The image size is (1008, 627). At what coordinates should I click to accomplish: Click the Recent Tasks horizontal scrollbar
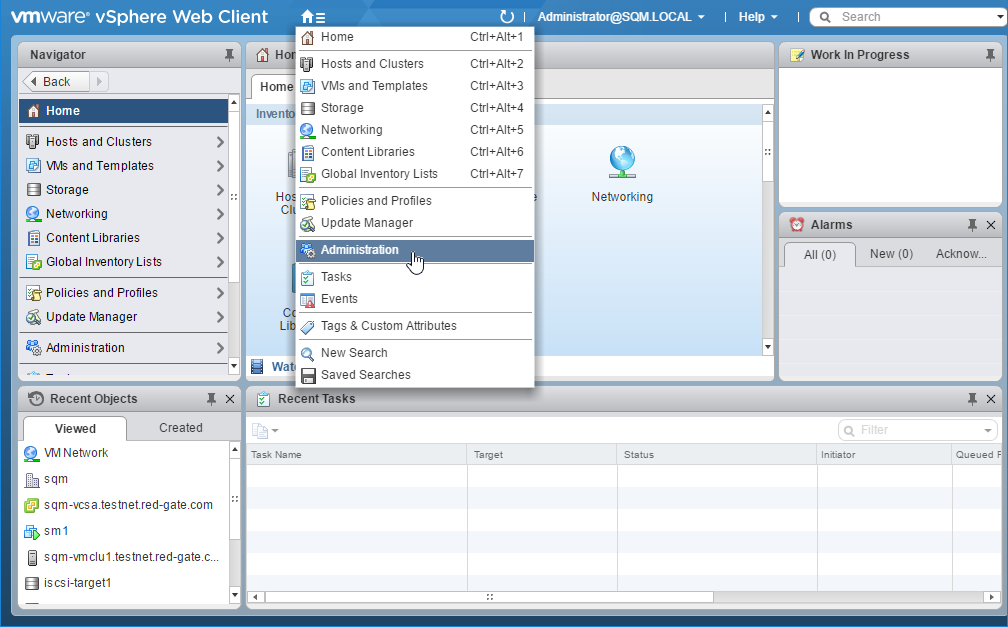[x=488, y=597]
